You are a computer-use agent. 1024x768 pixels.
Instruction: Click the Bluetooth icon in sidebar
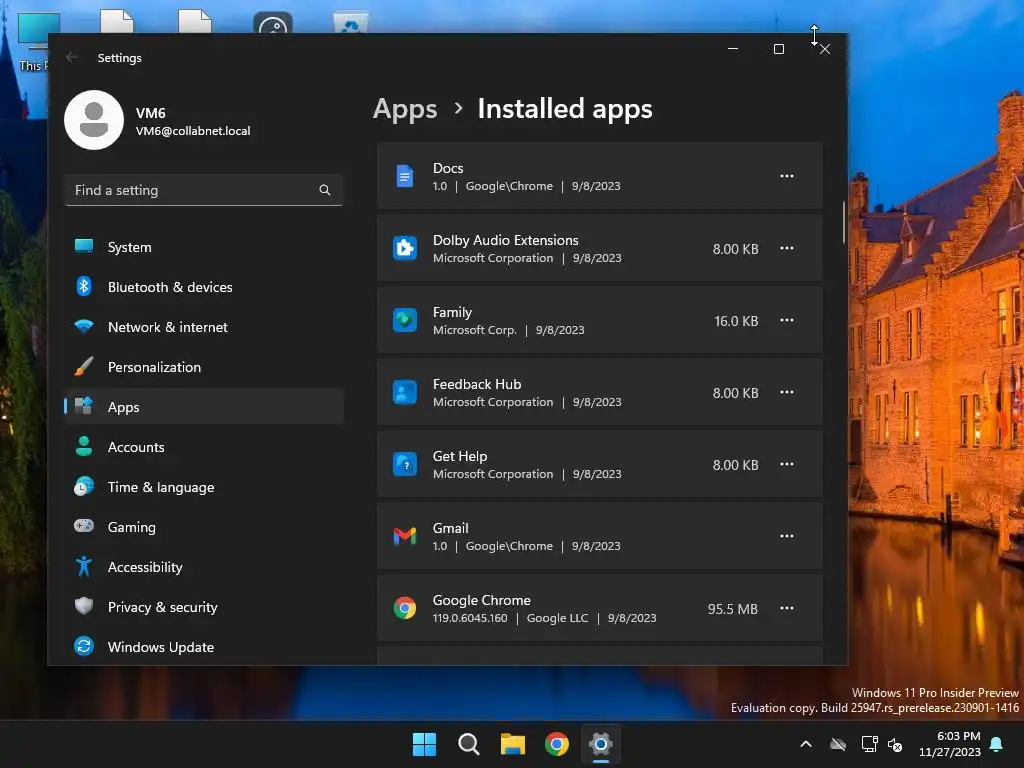[84, 286]
